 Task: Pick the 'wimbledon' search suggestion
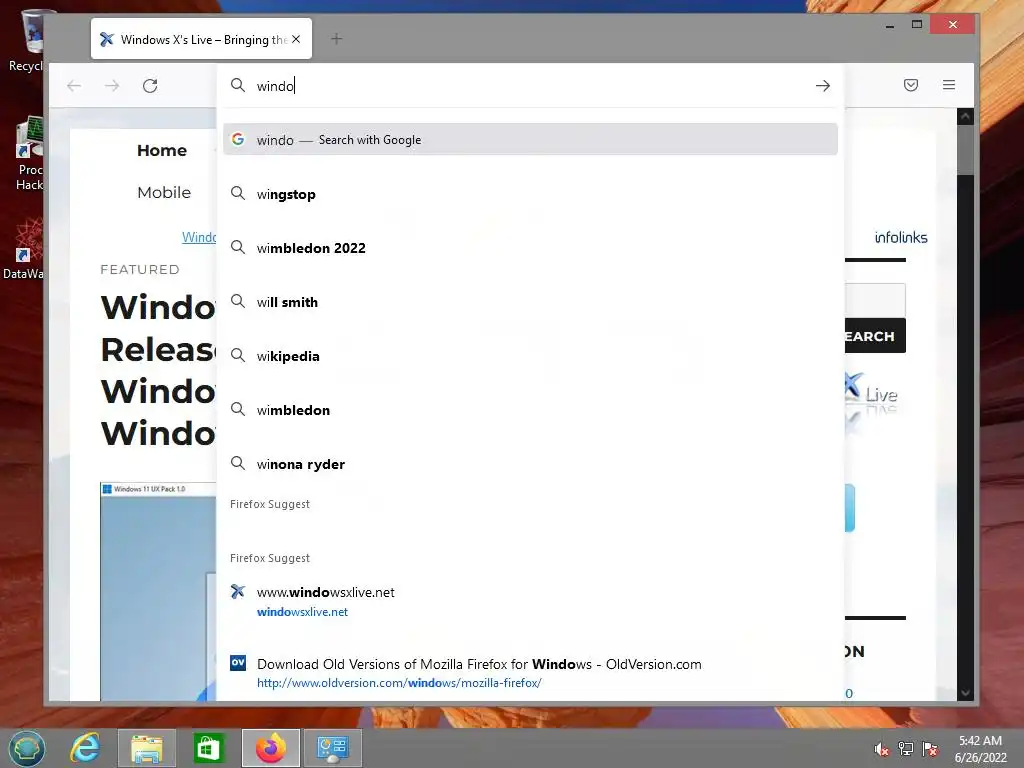coord(530,410)
